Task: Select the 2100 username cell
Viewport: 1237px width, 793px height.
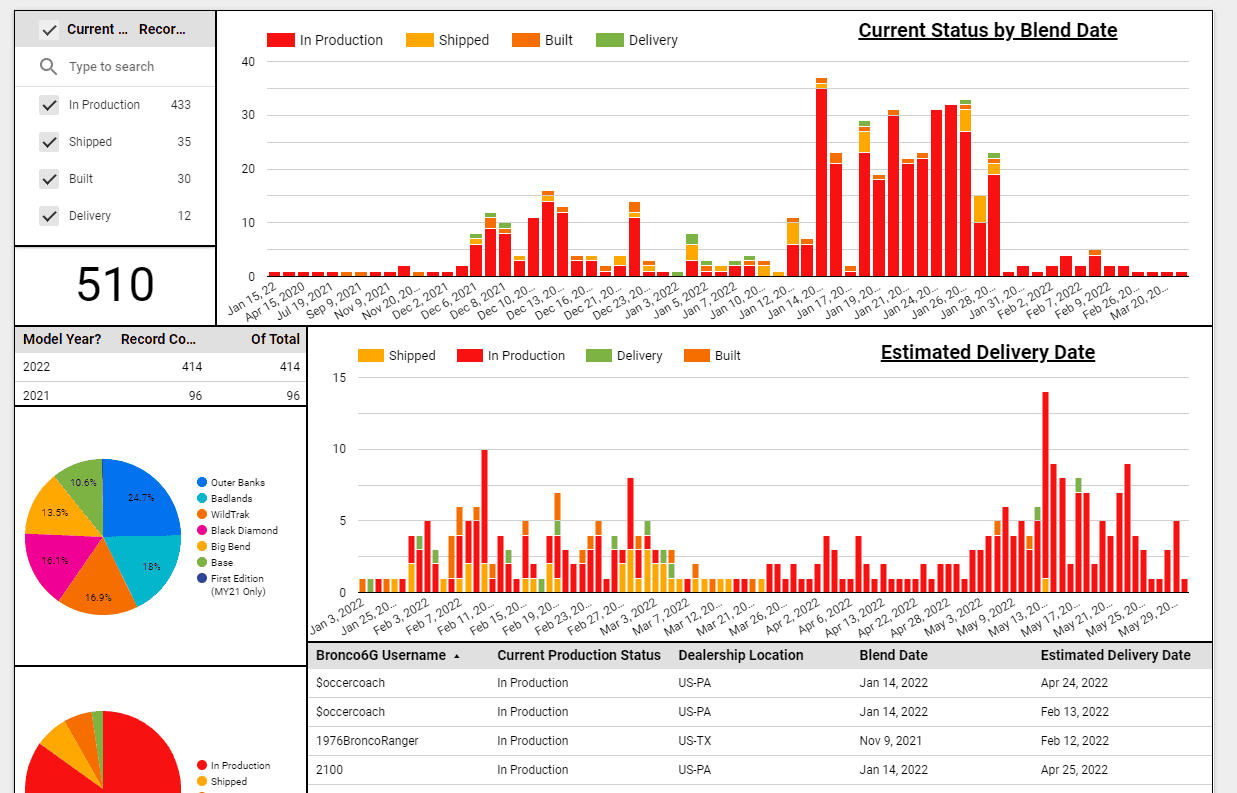Action: (x=329, y=770)
